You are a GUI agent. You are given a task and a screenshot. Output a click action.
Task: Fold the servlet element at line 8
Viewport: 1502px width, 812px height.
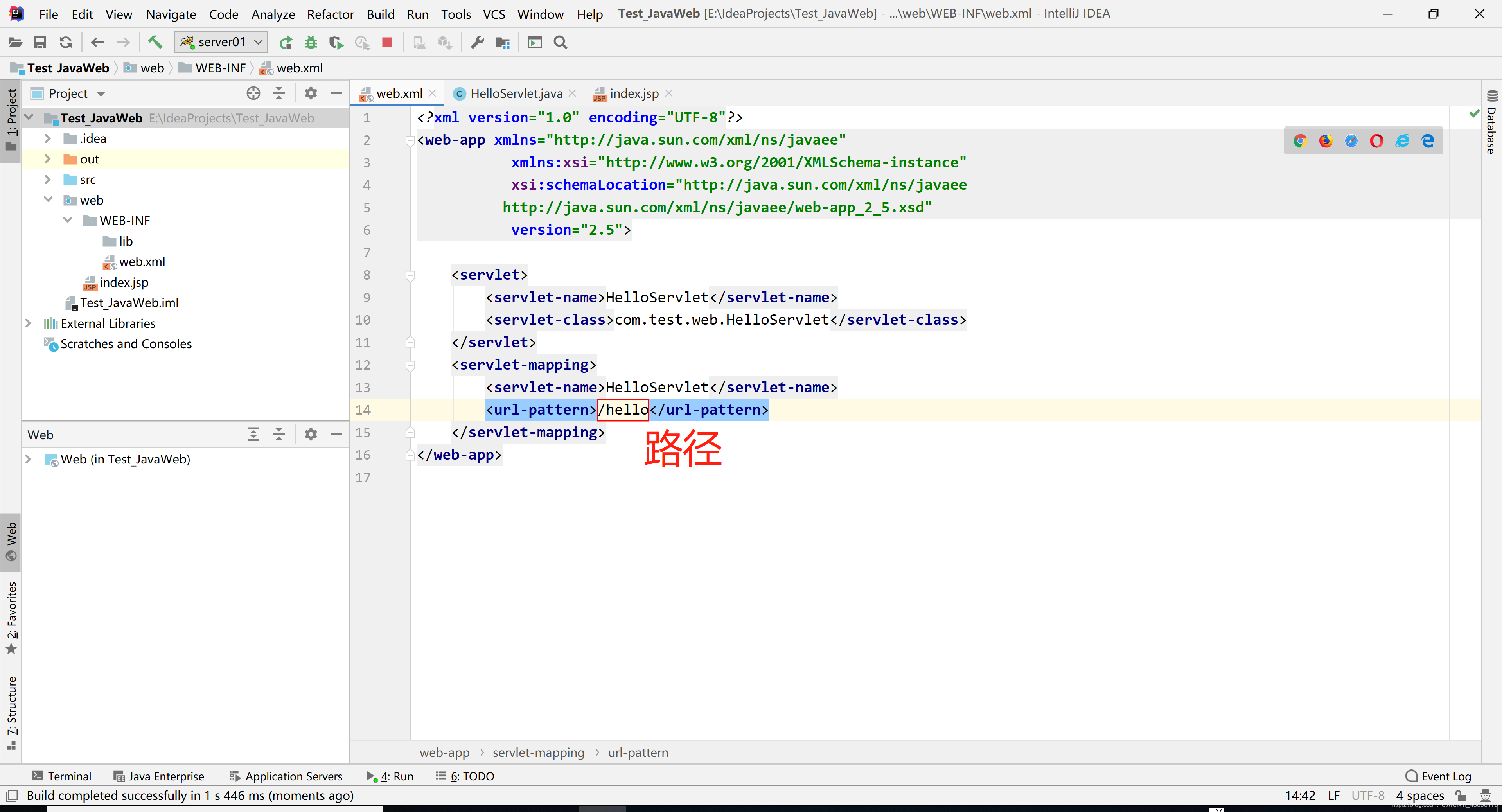(410, 275)
